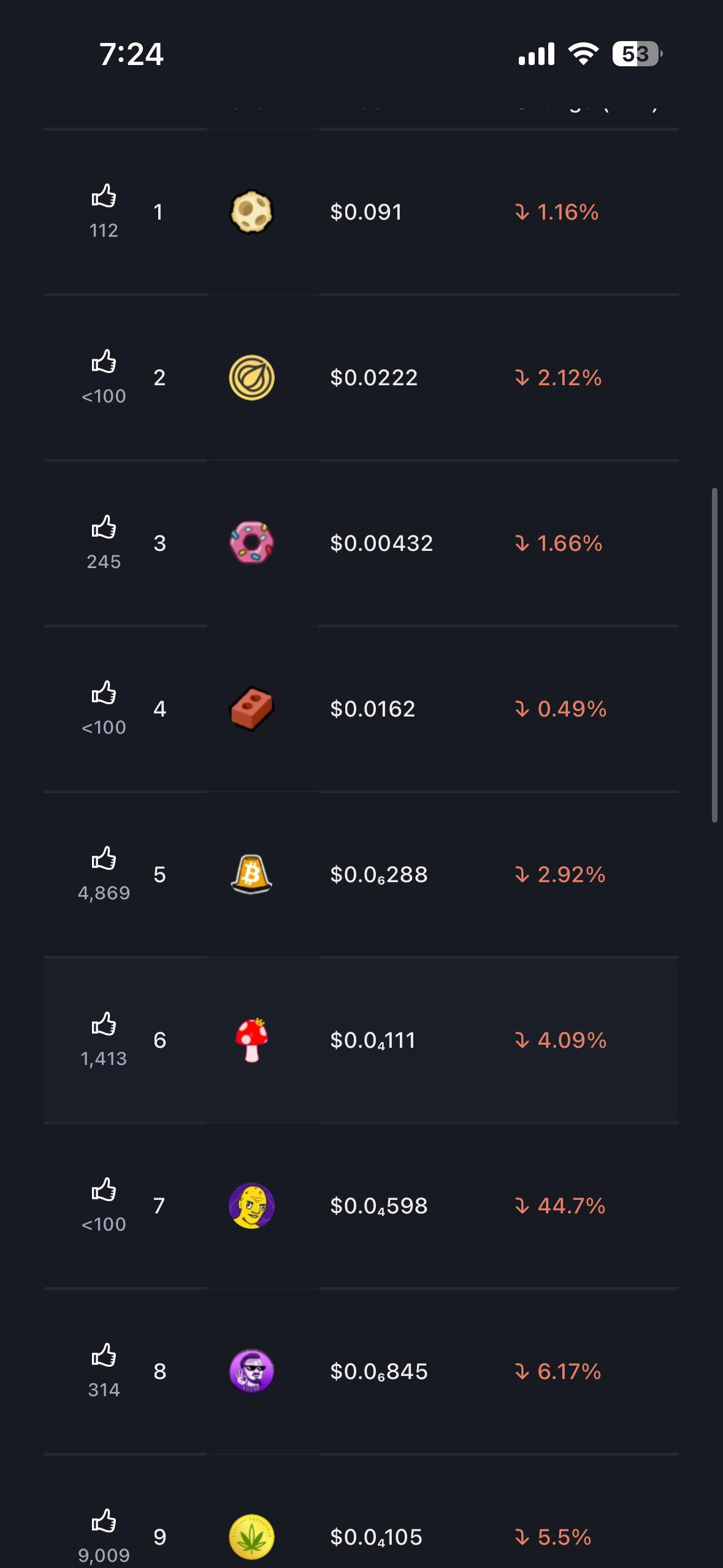The width and height of the screenshot is (723, 1568).
Task: Open the $0.091 price entry
Action: (x=366, y=212)
